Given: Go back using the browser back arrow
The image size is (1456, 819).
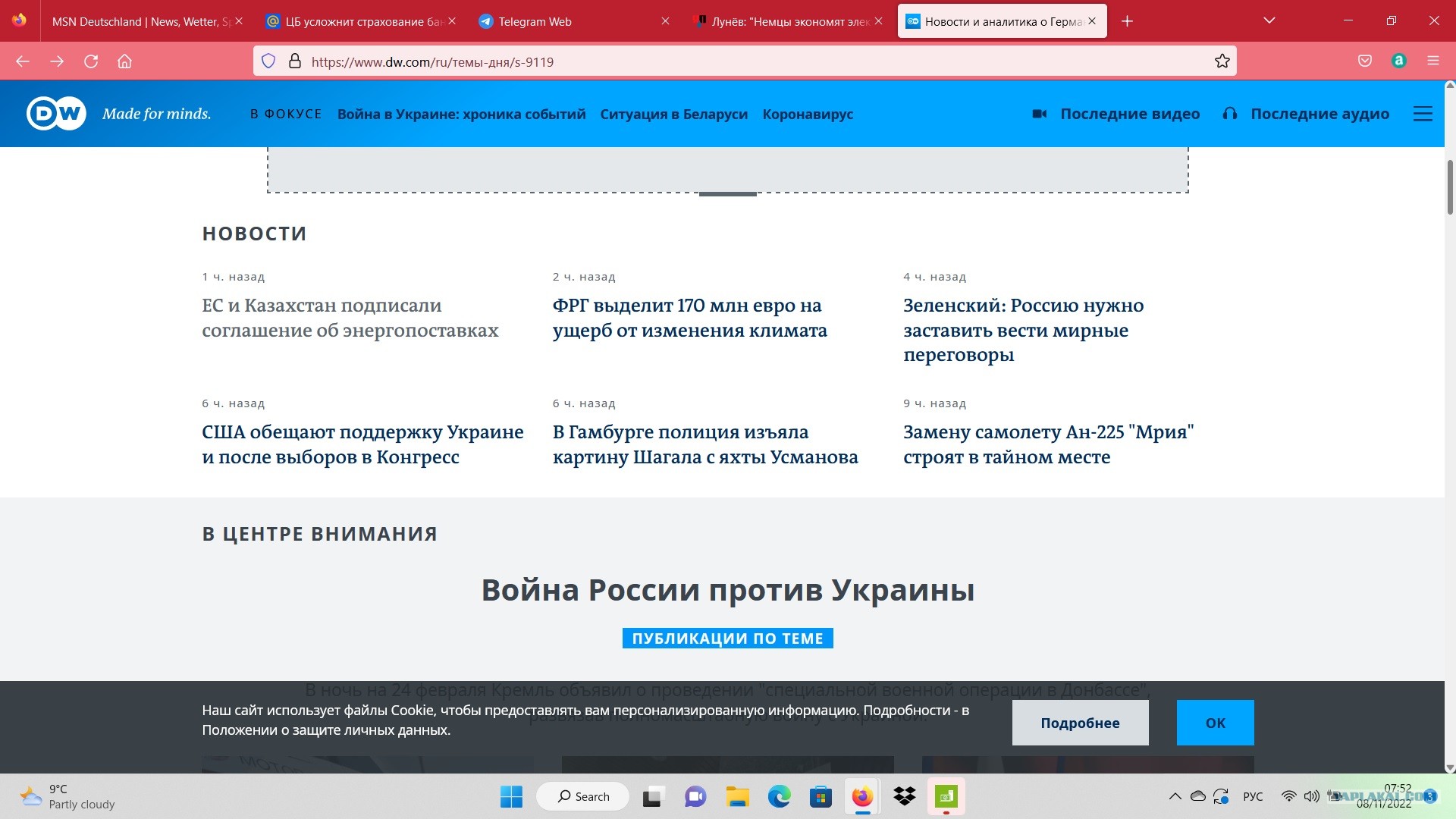Looking at the screenshot, I should (x=23, y=61).
